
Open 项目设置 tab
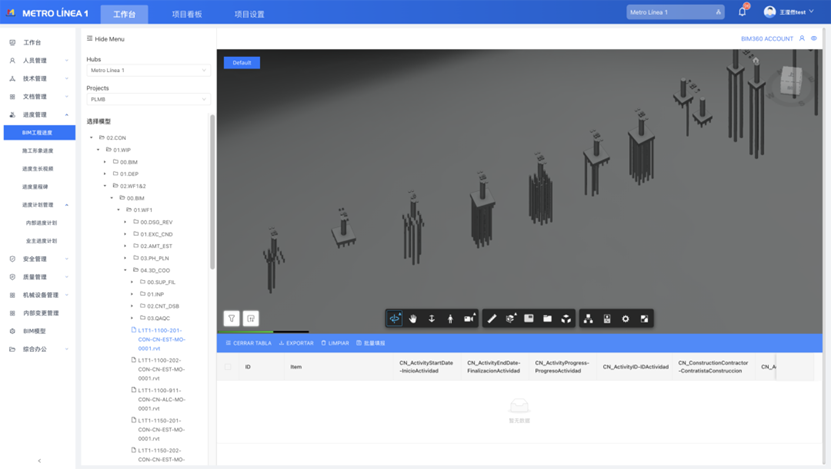click(250, 14)
